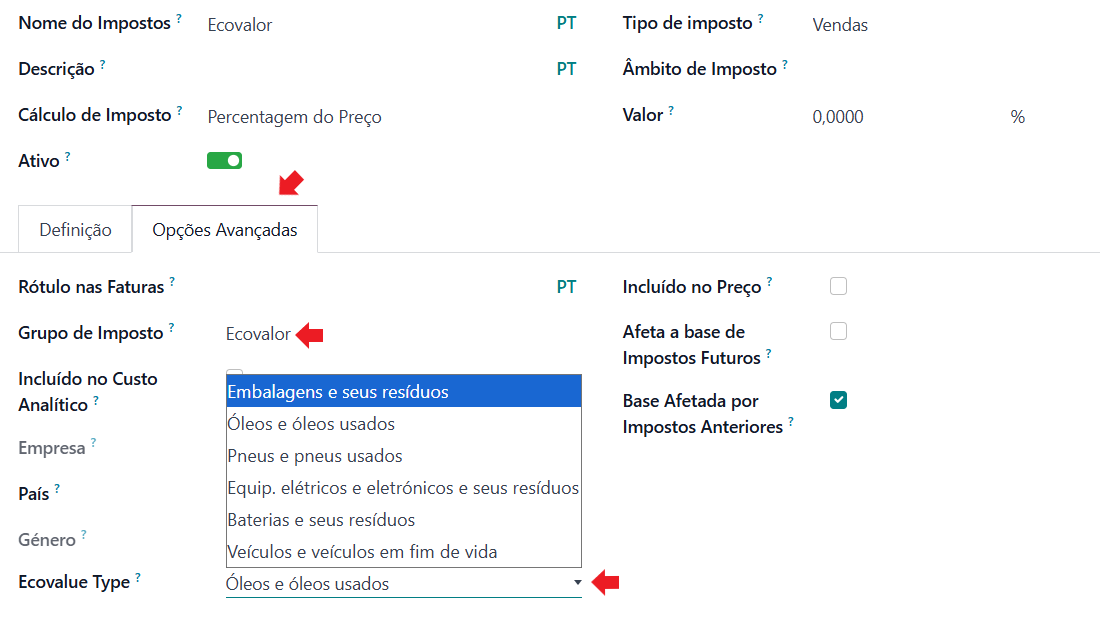Image resolution: width=1100 pixels, height=626 pixels.
Task: Uncheck Base Afetada por Impostos Anteriores
Action: (839, 401)
